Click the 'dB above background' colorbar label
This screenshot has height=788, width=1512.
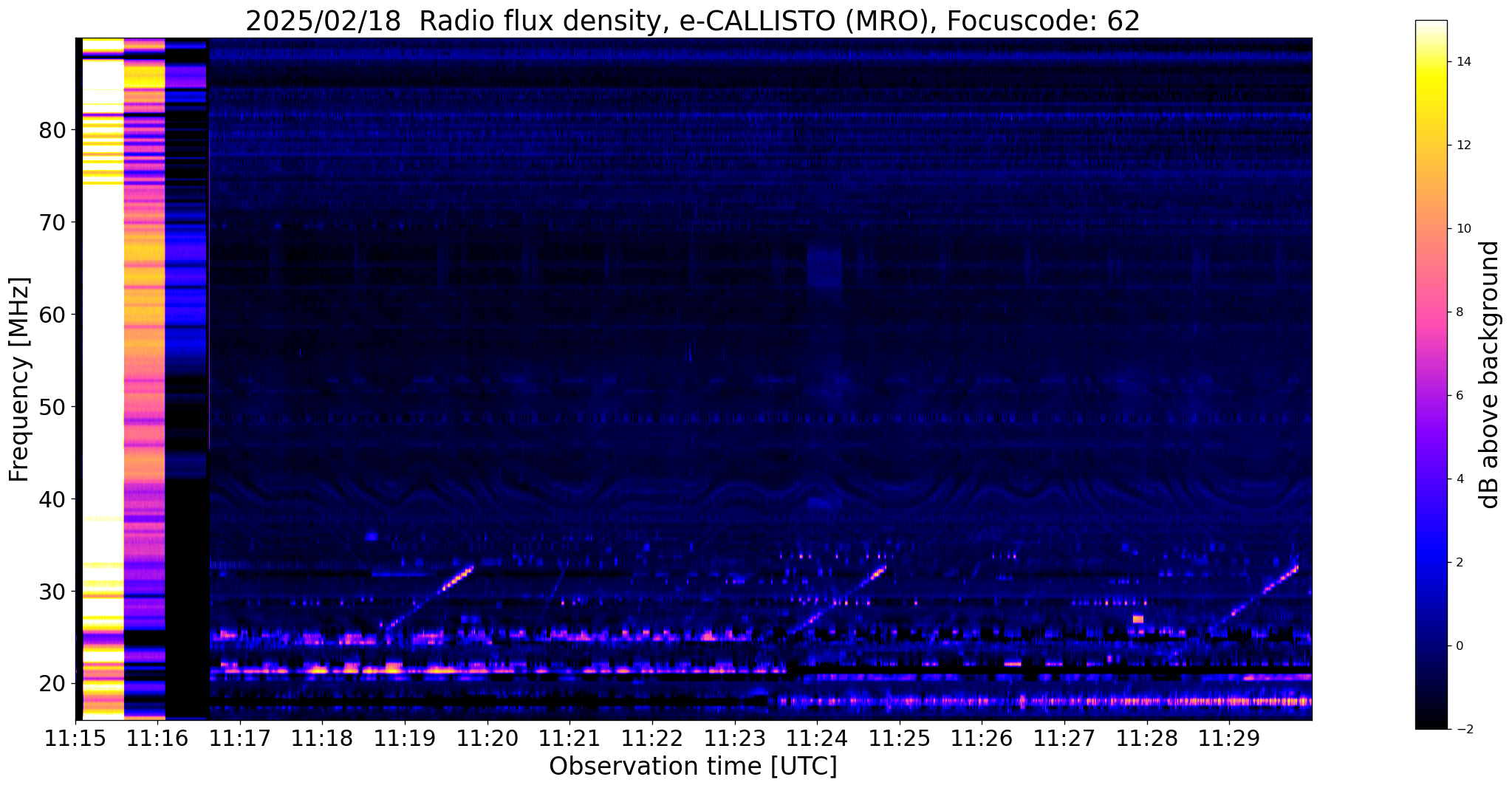1490,375
